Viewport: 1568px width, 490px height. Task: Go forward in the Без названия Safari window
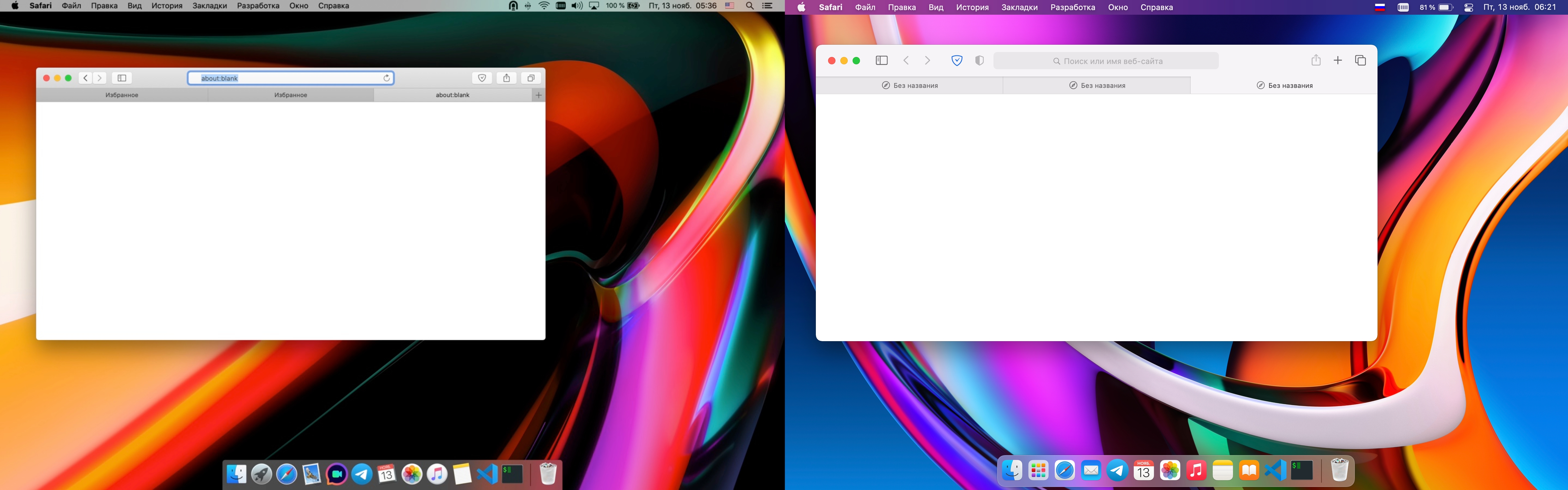click(928, 60)
